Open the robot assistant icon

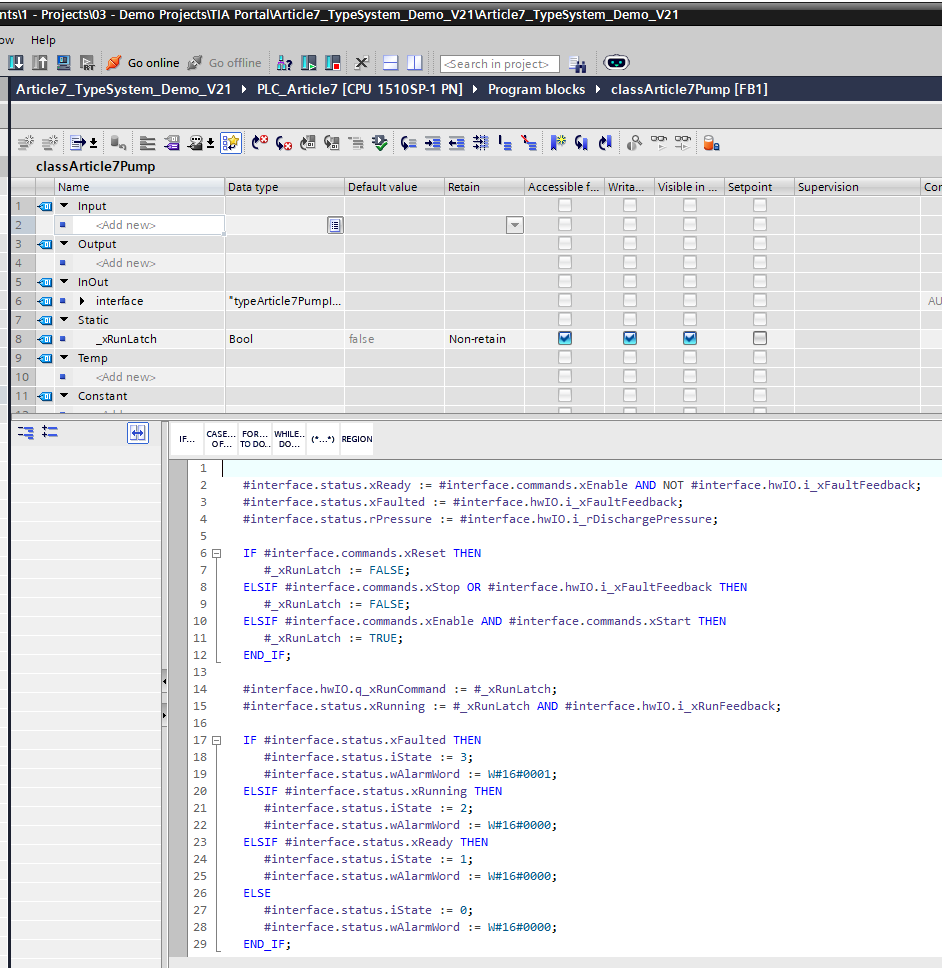click(x=616, y=62)
